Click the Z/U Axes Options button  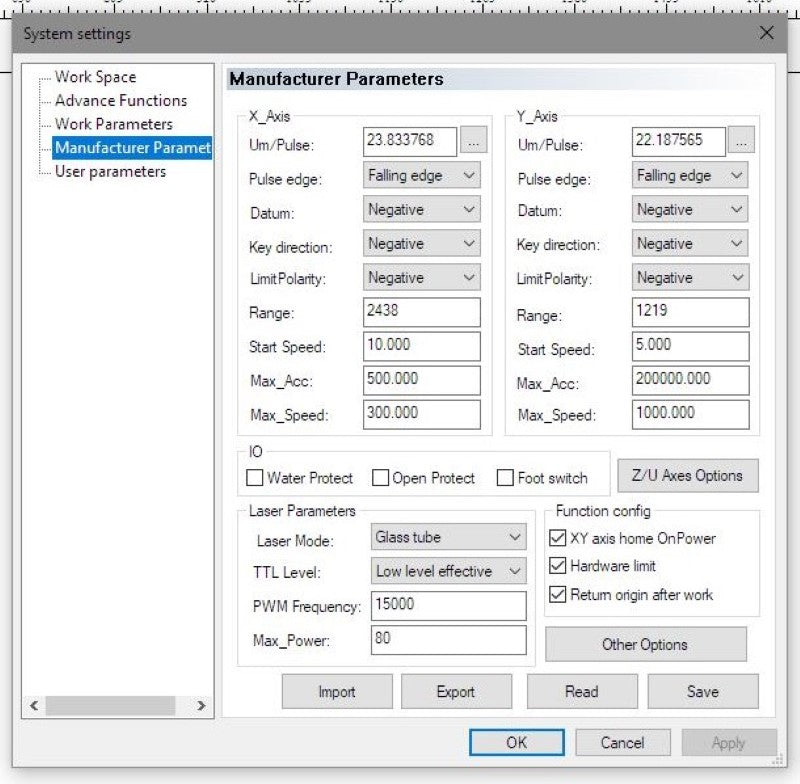click(687, 475)
